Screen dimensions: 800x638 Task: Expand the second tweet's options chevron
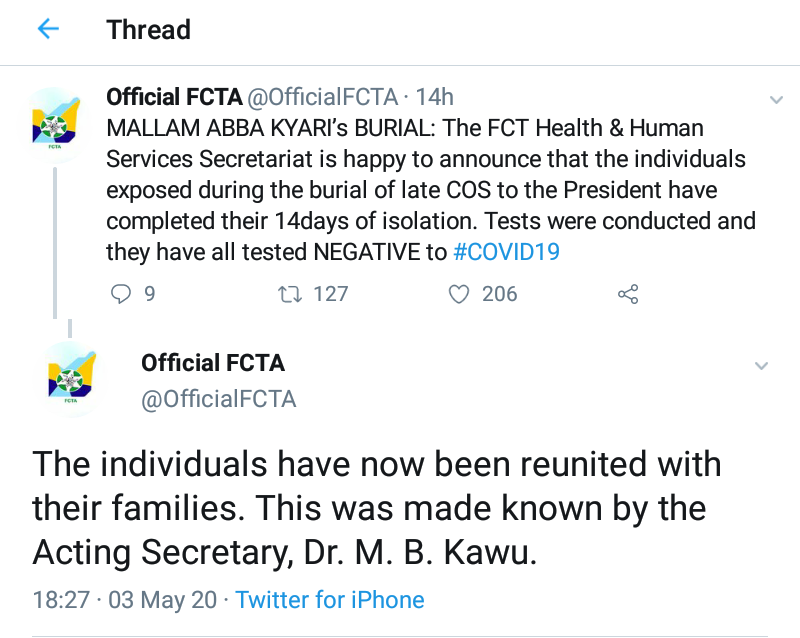coord(760,364)
